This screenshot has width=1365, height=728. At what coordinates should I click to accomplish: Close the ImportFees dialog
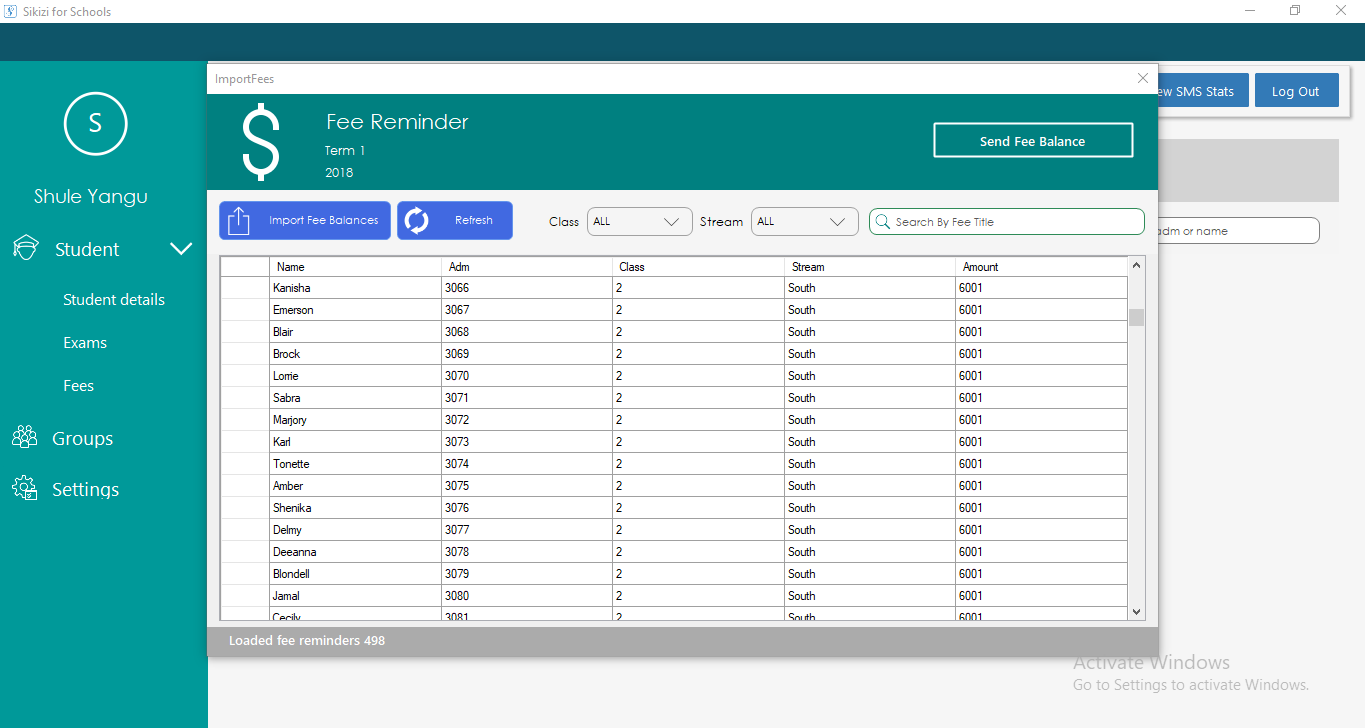[1143, 78]
